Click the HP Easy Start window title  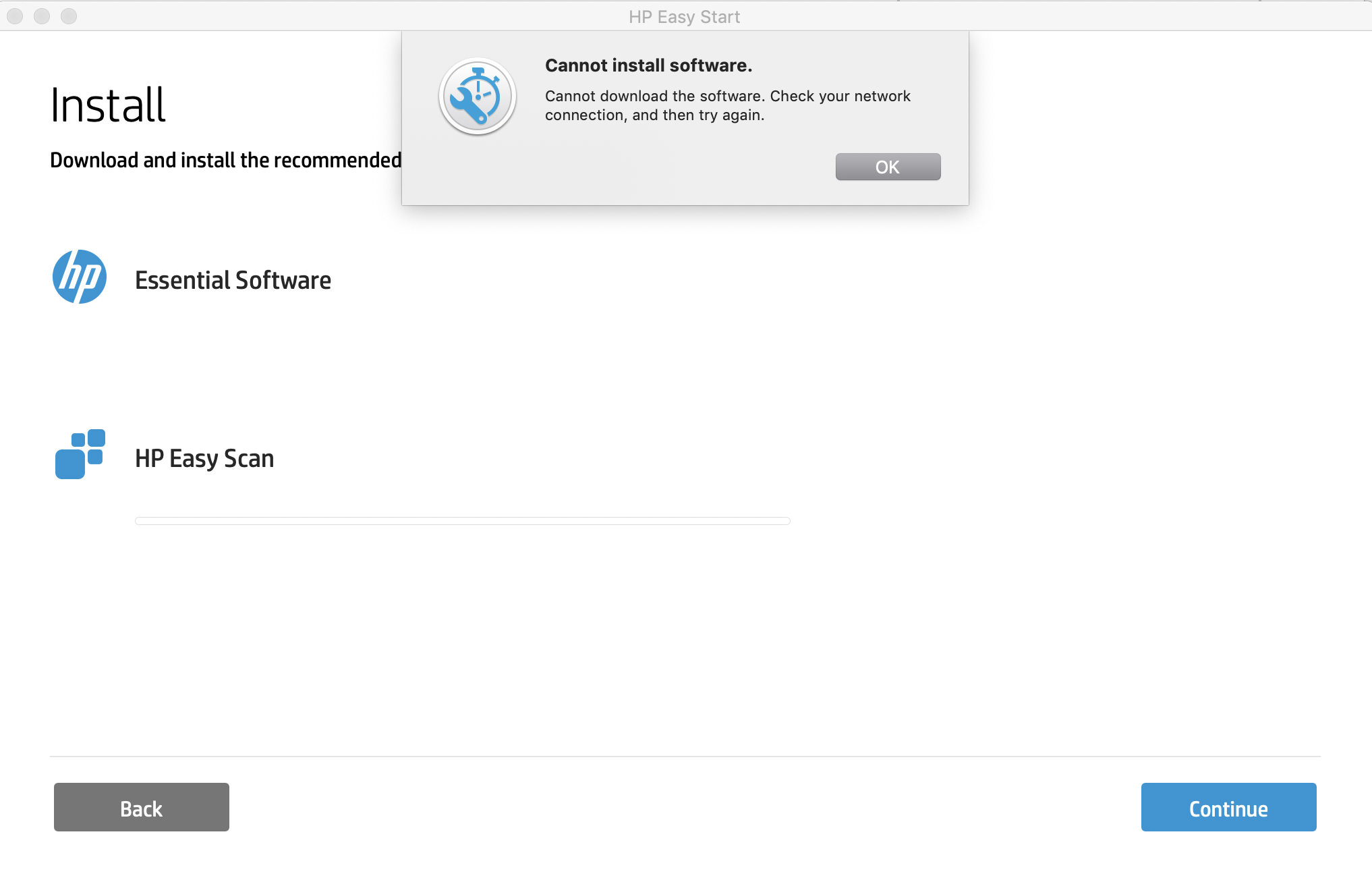click(x=684, y=17)
